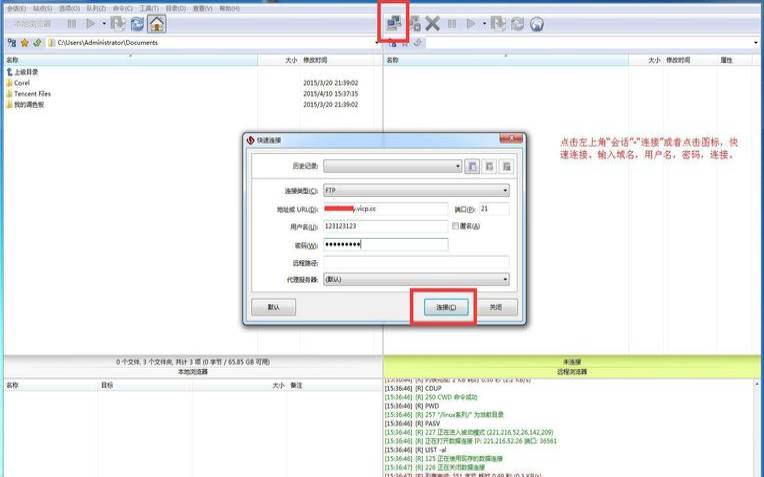
Task: Expand the connection type FTP dropdown
Action: click(417, 191)
